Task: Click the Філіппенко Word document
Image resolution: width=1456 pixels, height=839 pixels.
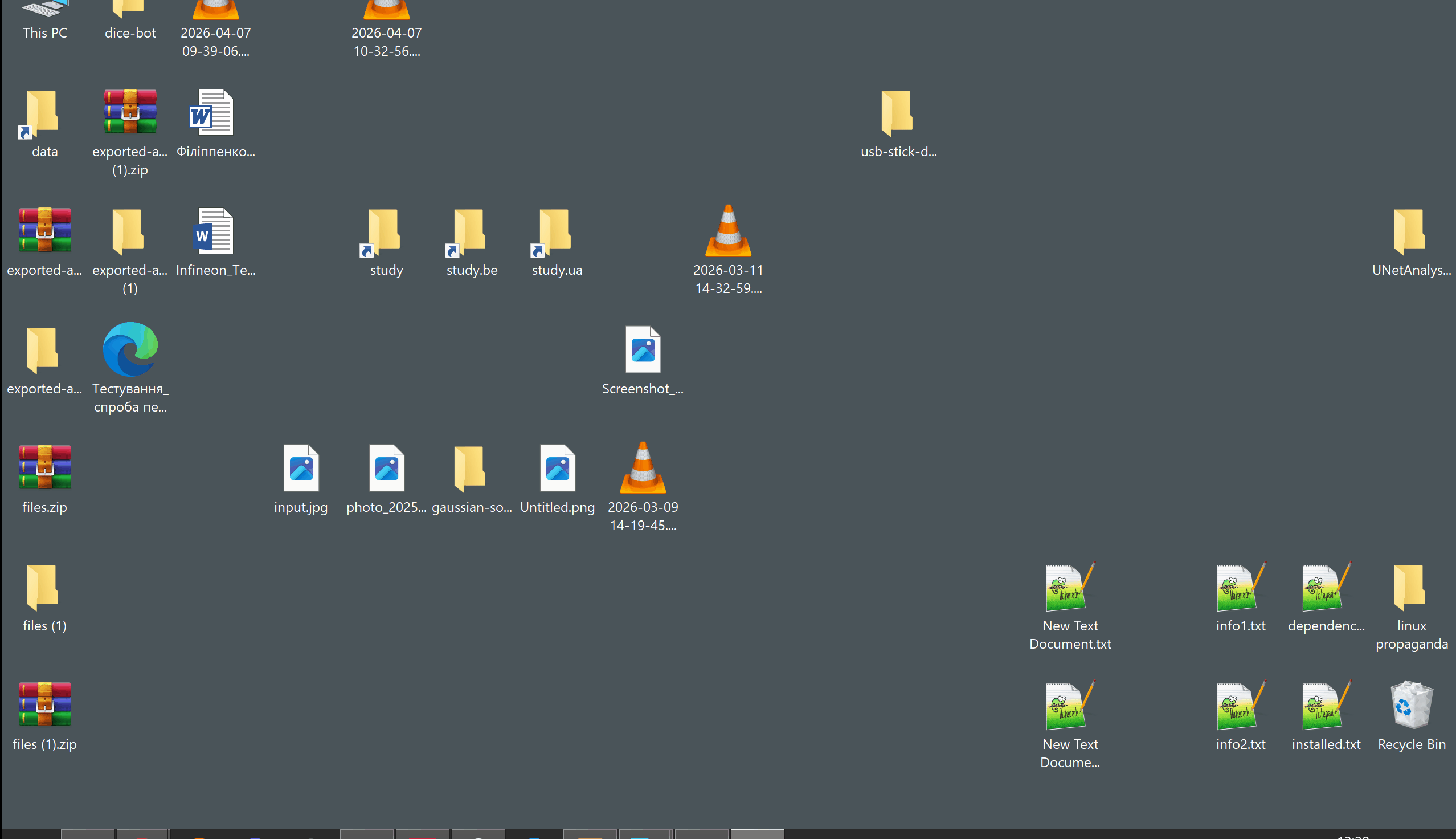Action: pos(214,113)
